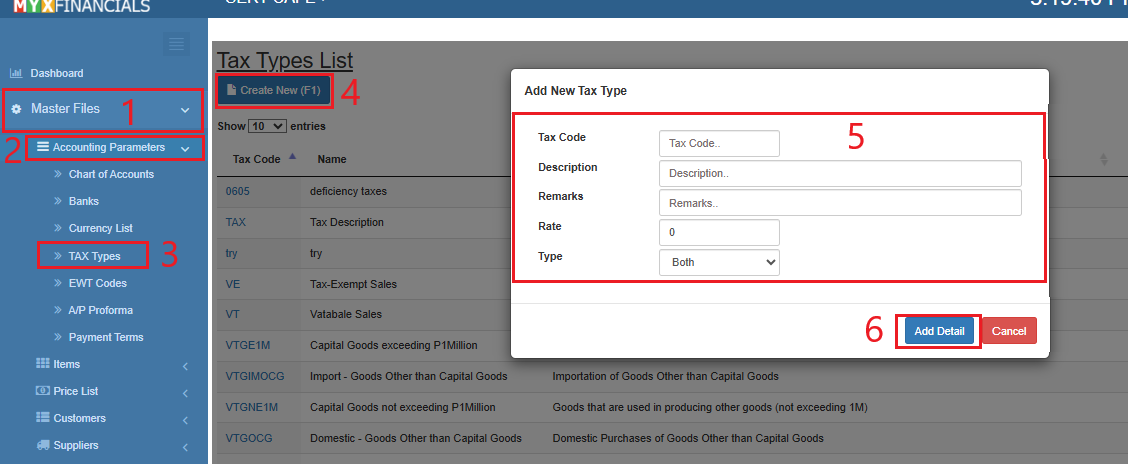Expand the Customers submenu chevron
This screenshot has width=1128, height=464.
click(185, 420)
